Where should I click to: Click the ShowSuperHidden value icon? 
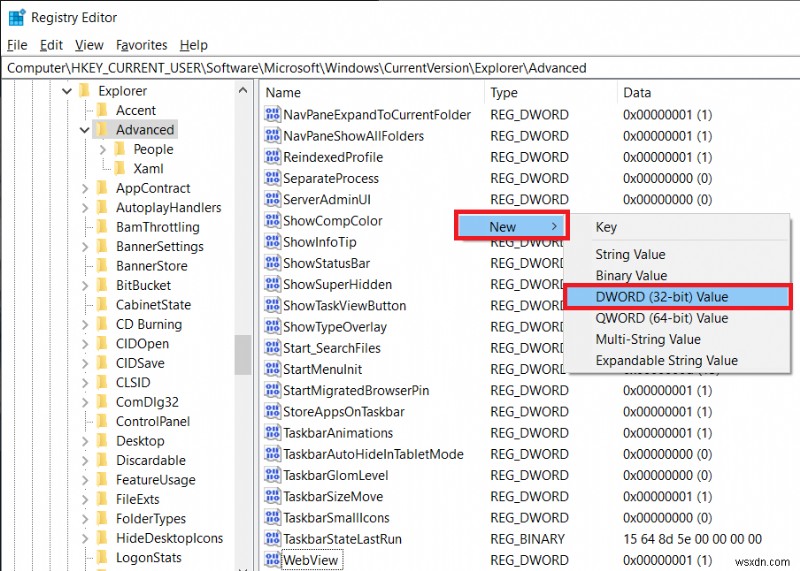point(272,284)
